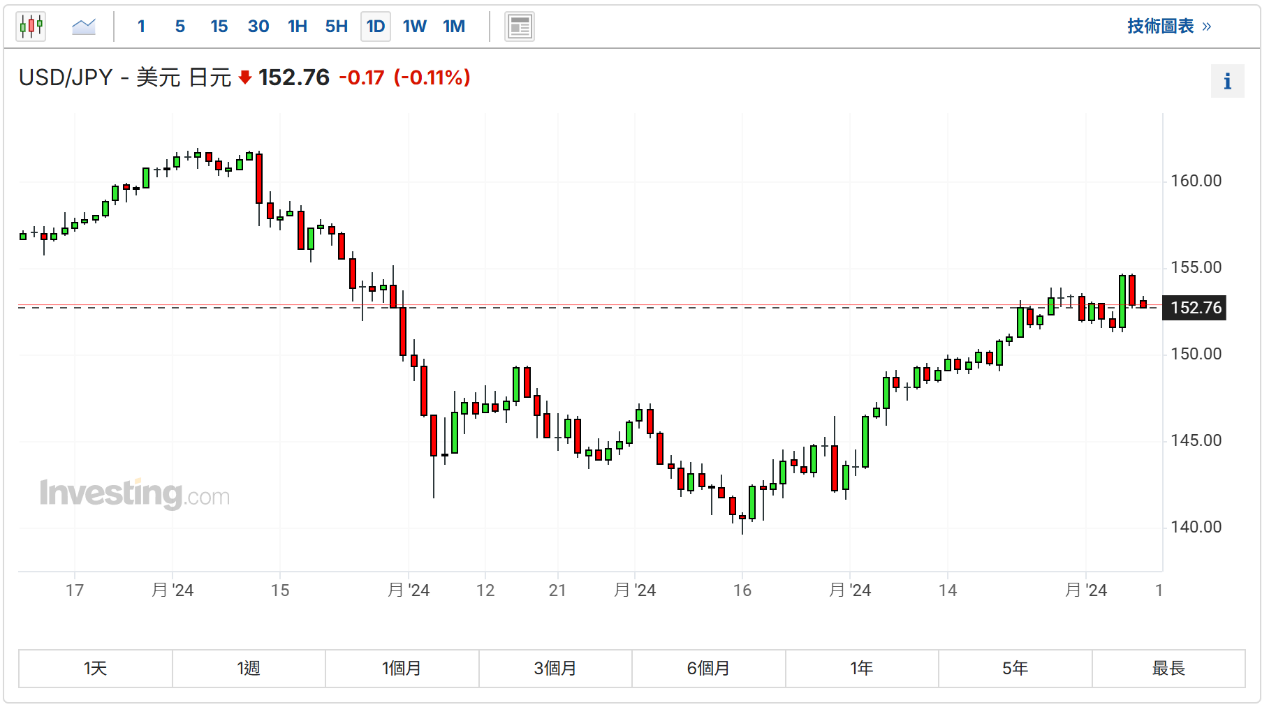Switch to the 5H interval
The image size is (1269, 707).
tap(336, 26)
